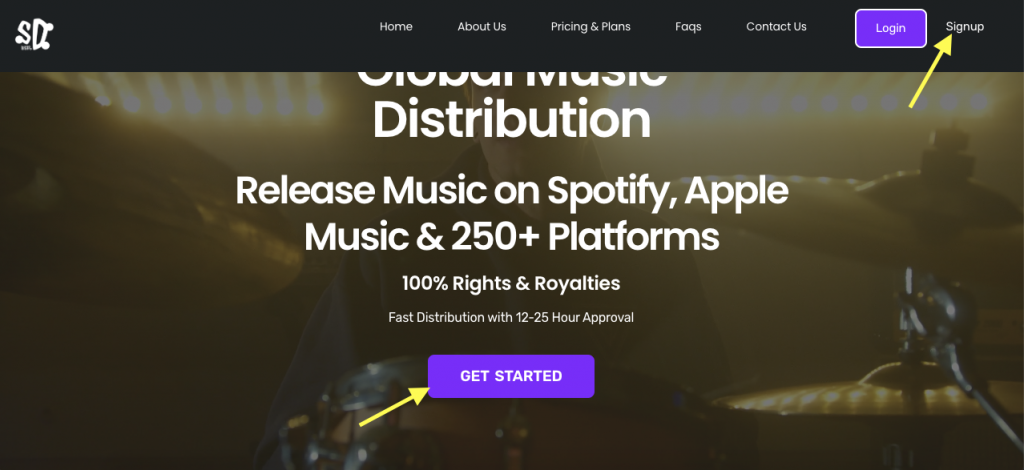This screenshot has width=1024, height=470.
Task: Click the "Release Music on Spotify, Apple" headline
Action: tap(511, 190)
